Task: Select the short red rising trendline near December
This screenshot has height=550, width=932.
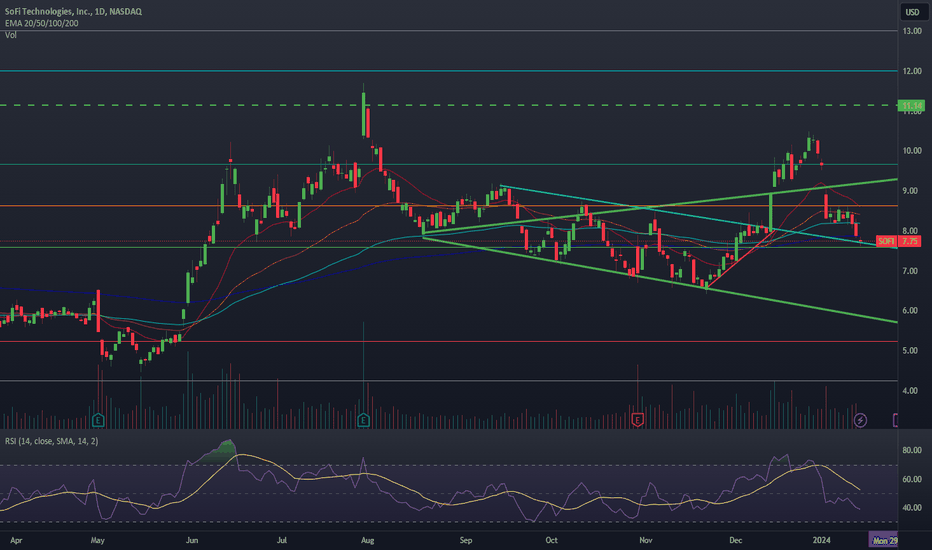Action: pyautogui.click(x=741, y=259)
